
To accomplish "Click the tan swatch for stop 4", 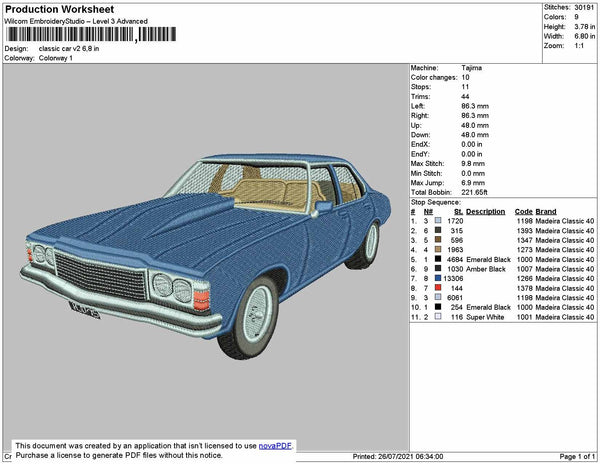I will click(438, 249).
